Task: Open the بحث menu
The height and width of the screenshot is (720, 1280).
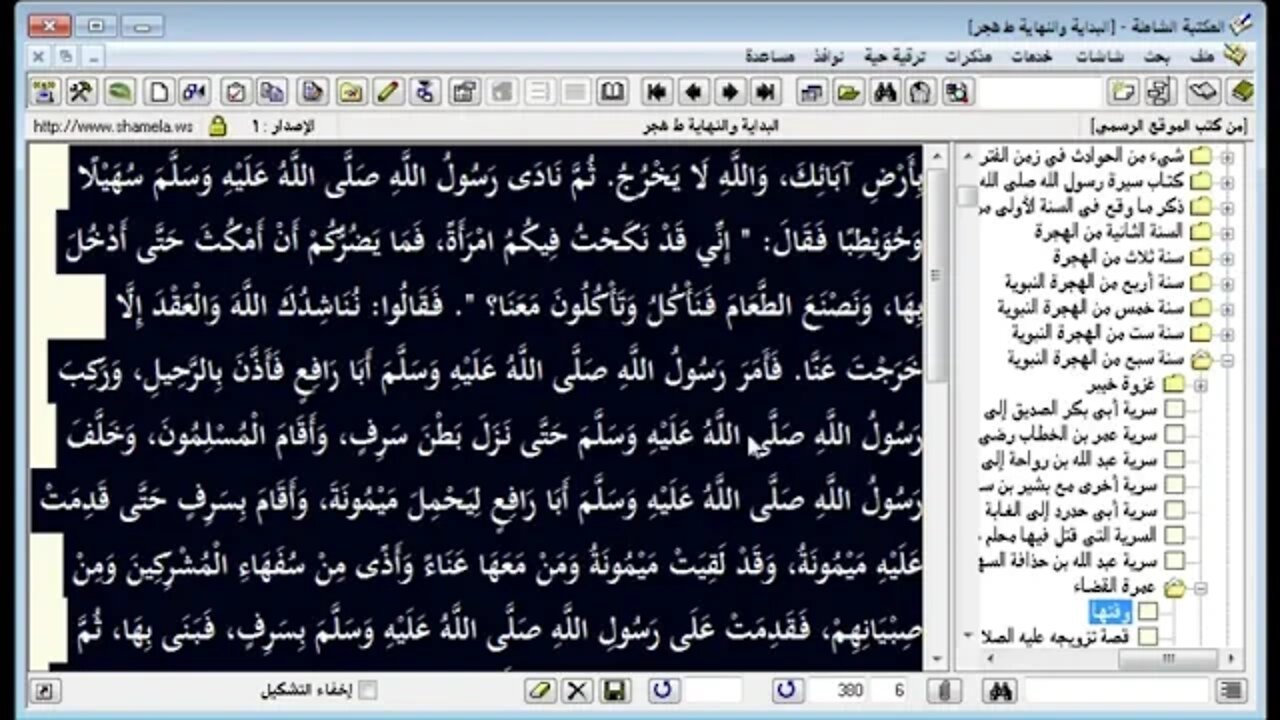Action: pyautogui.click(x=1156, y=57)
